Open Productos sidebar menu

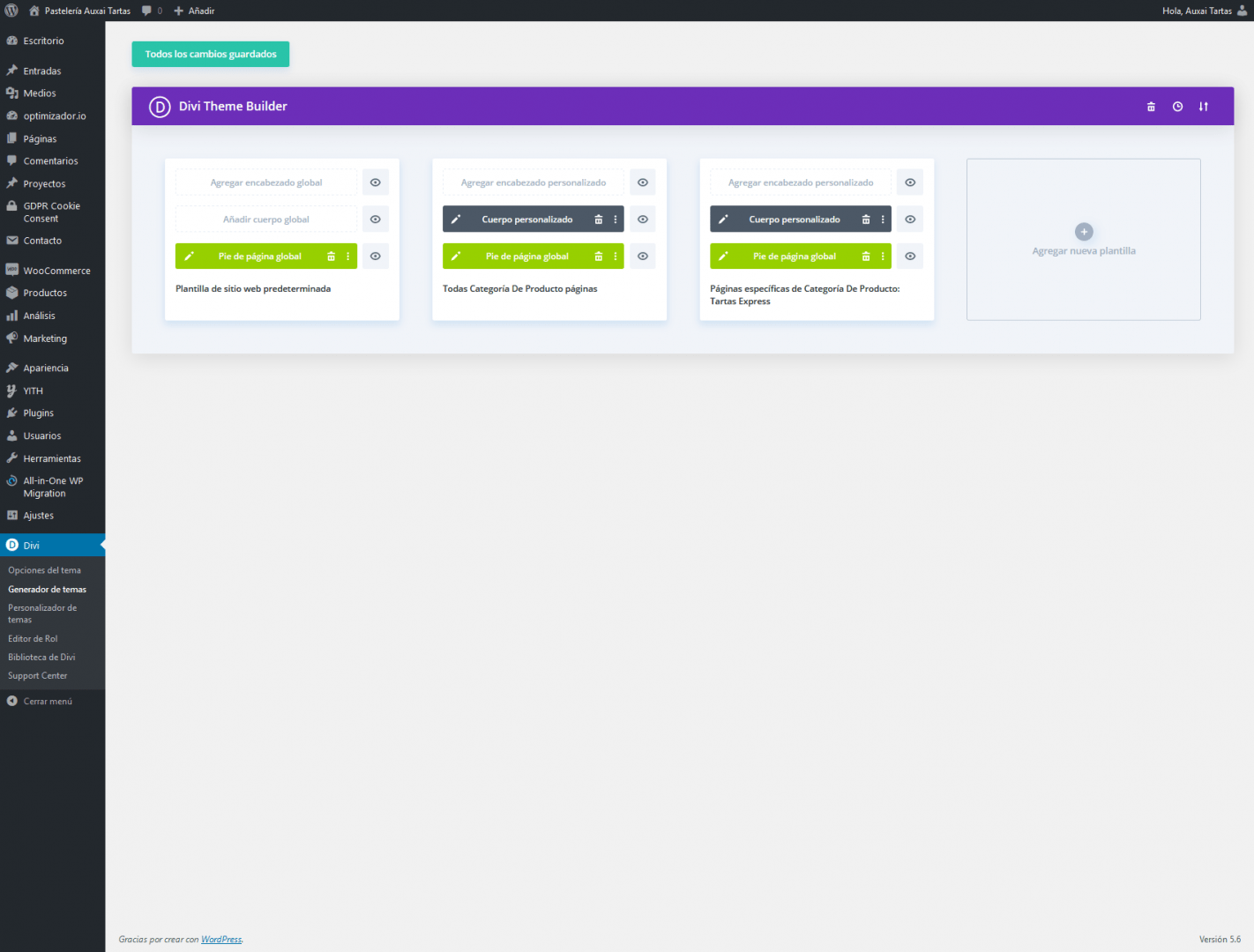click(53, 293)
